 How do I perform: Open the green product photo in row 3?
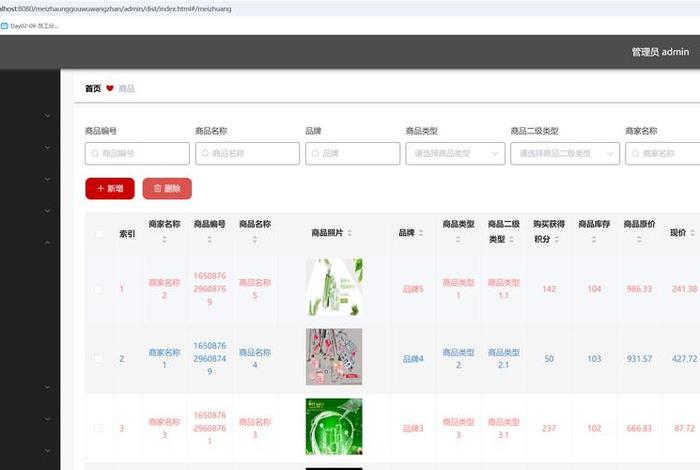pos(334,427)
